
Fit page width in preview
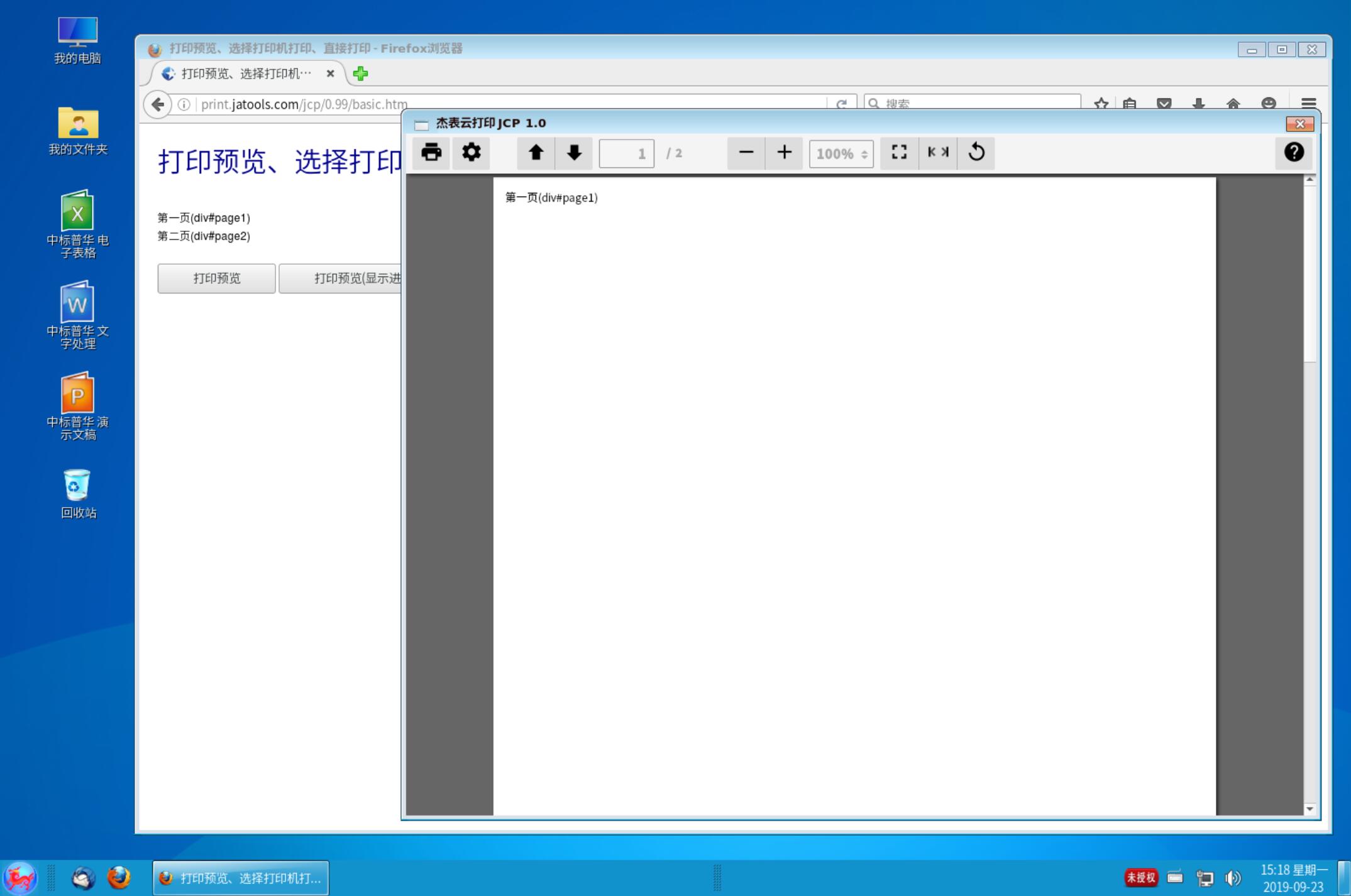coord(938,153)
